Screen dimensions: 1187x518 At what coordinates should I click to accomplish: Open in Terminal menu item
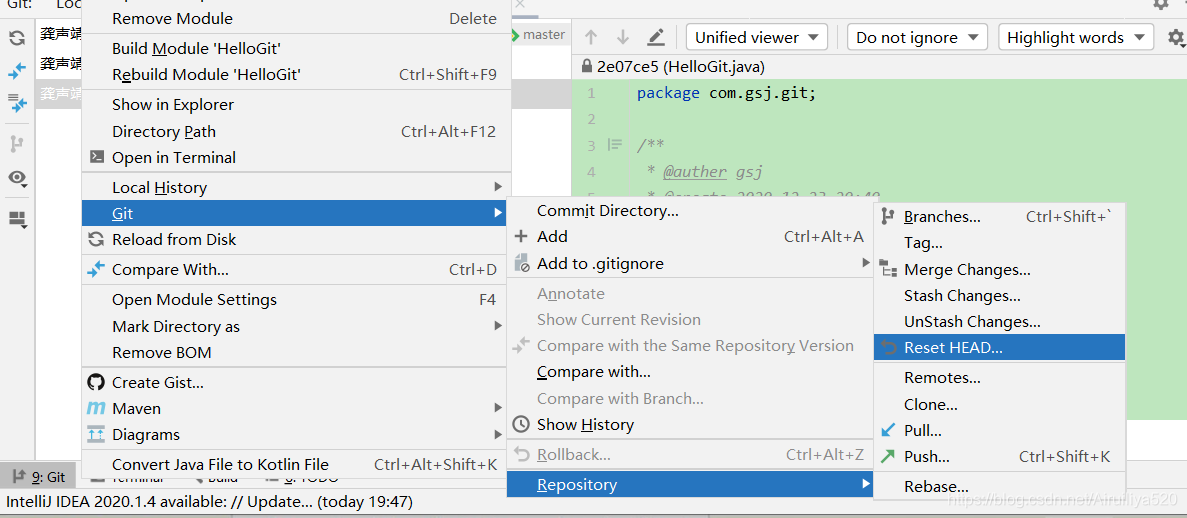(296, 158)
